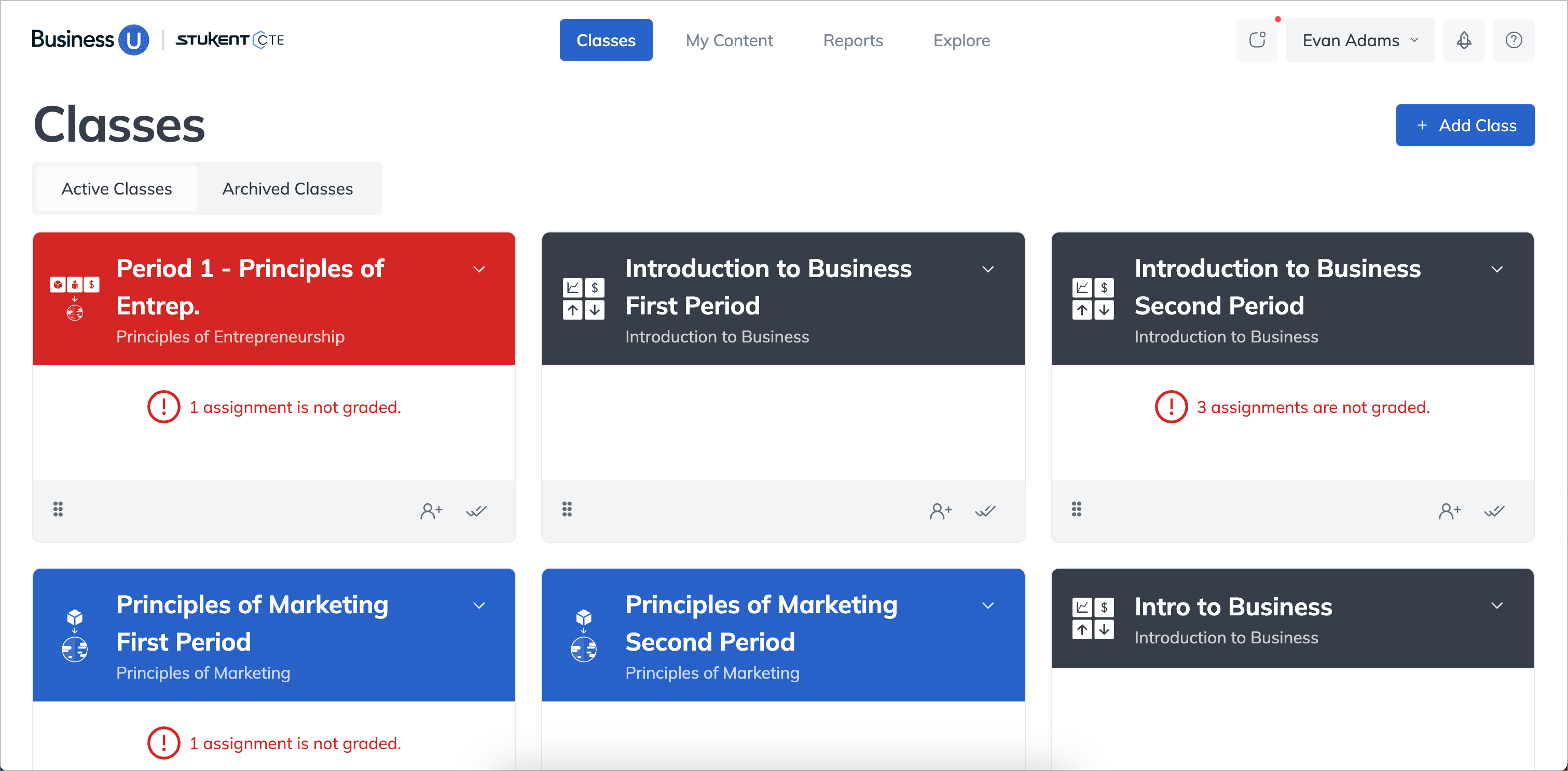
Task: Open Period 1 - Principles of Entrep. class
Action: pos(250,286)
